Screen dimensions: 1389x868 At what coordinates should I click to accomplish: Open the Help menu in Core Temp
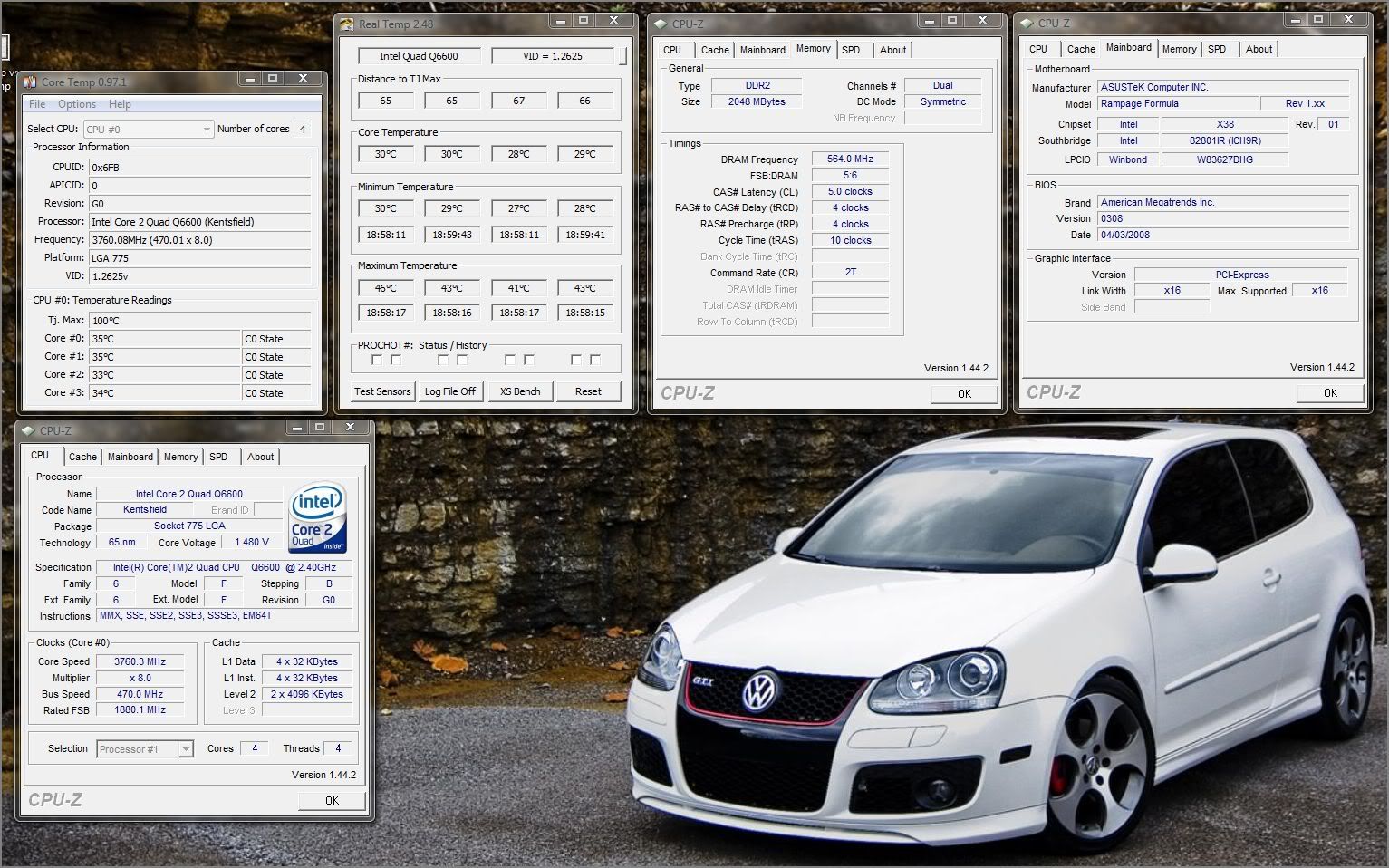[x=120, y=104]
